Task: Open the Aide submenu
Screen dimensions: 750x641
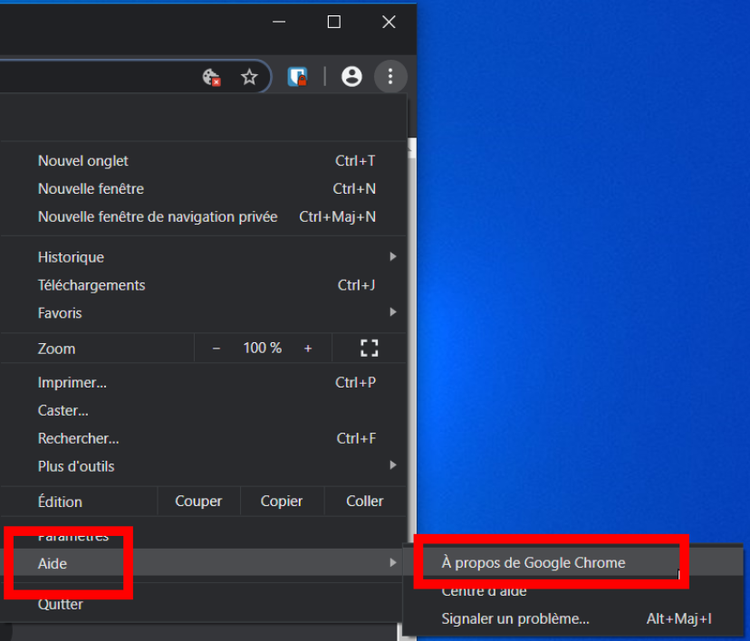Action: [x=53, y=564]
